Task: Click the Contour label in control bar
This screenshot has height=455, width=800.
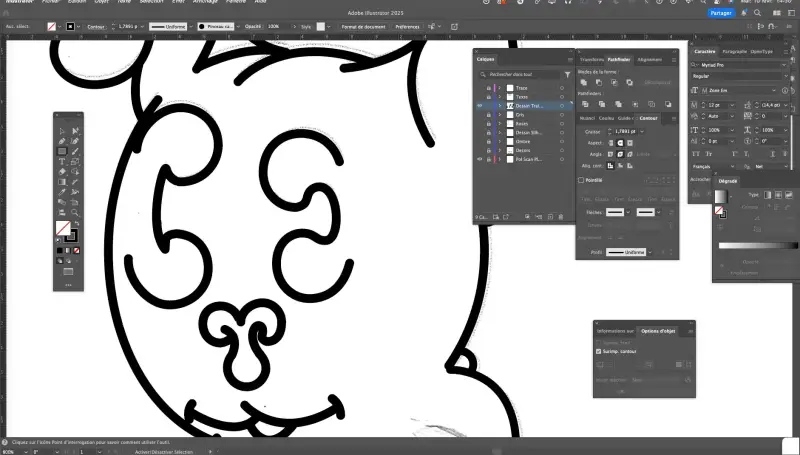Action: pos(95,27)
